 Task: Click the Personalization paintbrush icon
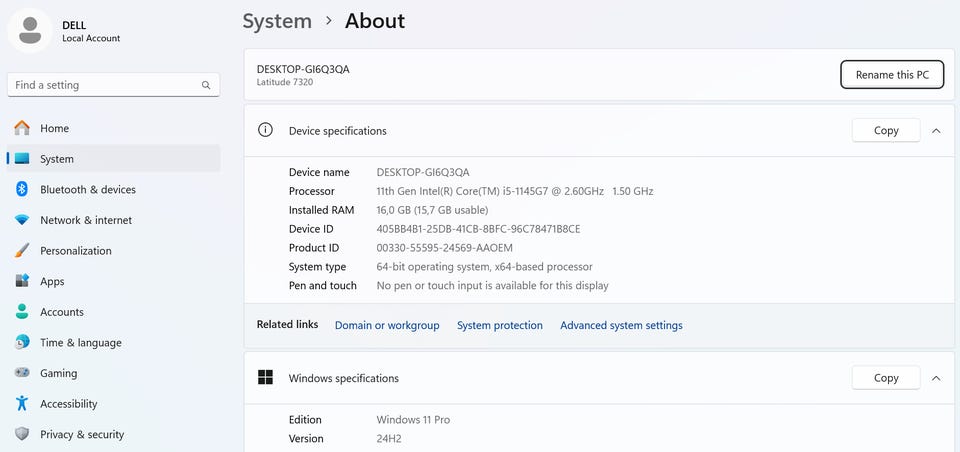pyautogui.click(x=22, y=250)
